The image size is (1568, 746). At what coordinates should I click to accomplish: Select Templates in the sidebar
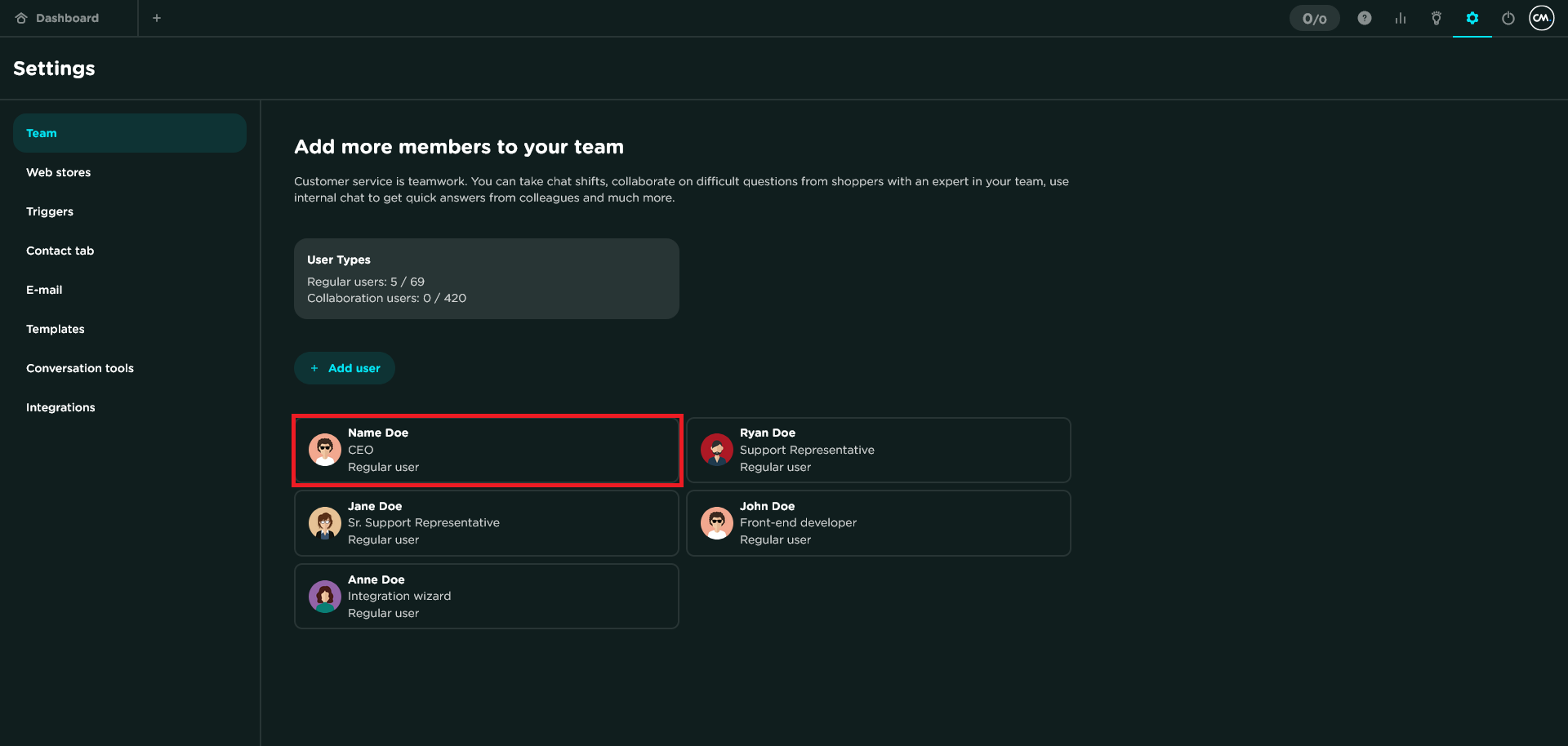tap(56, 329)
